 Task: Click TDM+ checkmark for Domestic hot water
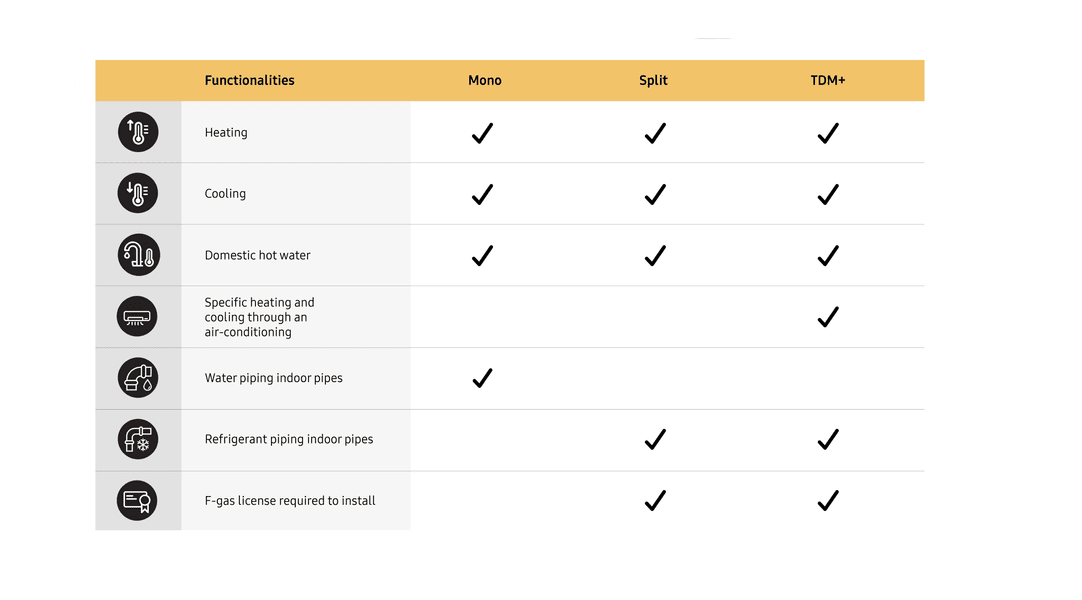pyautogui.click(x=827, y=256)
